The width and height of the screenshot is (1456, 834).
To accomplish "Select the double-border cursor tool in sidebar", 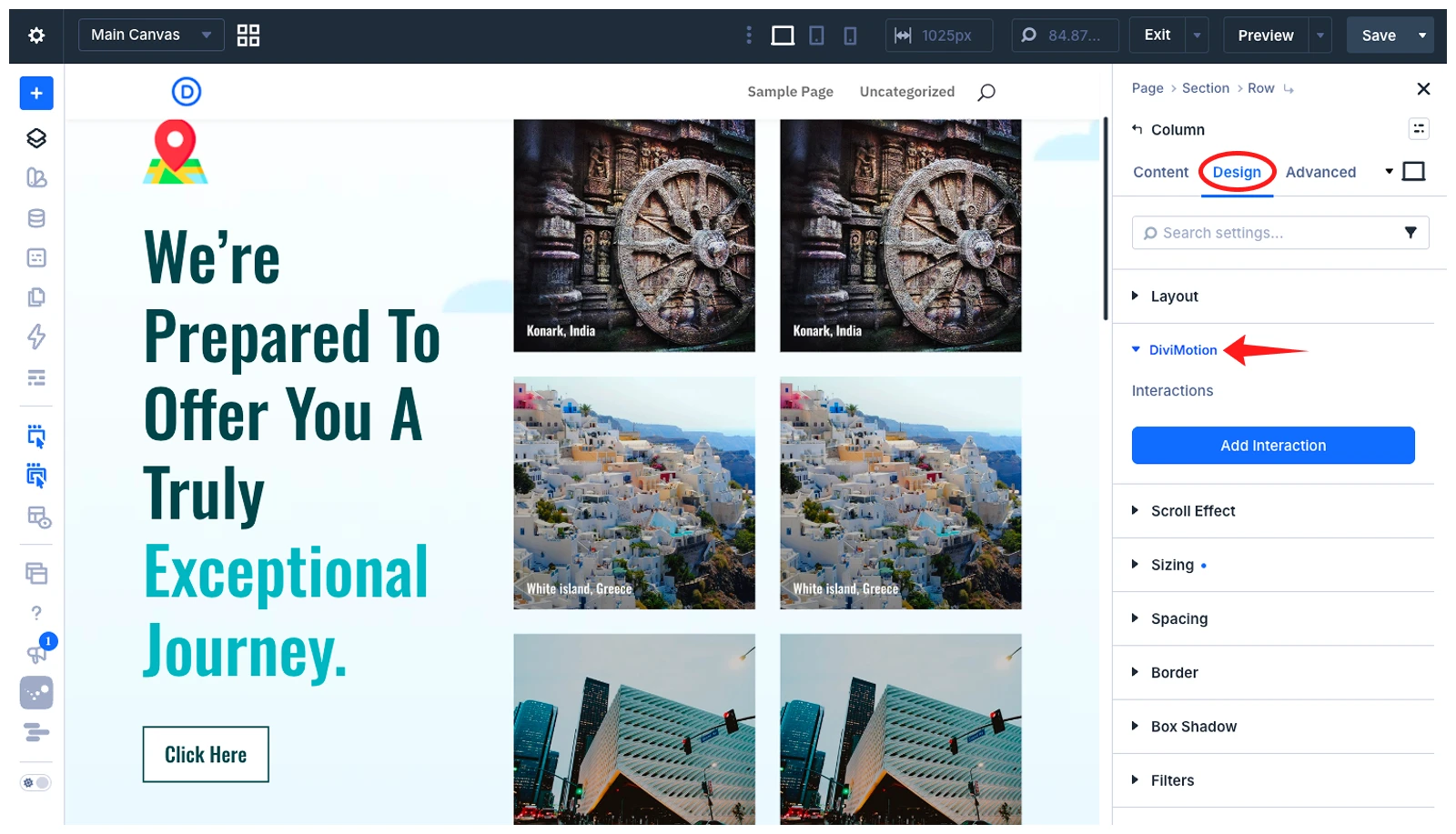I will coord(36,476).
